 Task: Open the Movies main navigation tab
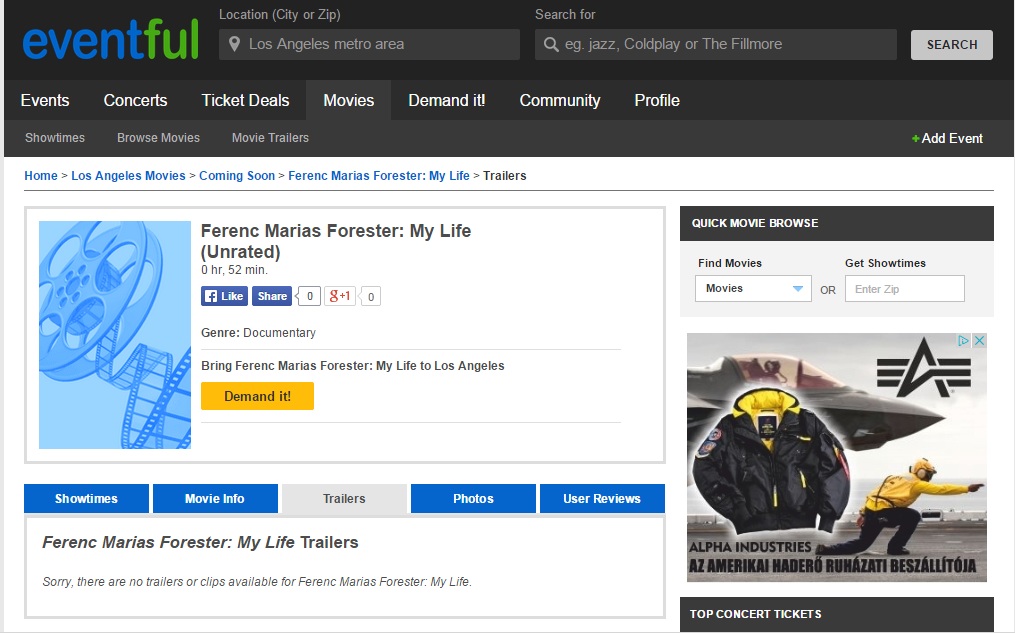348,100
